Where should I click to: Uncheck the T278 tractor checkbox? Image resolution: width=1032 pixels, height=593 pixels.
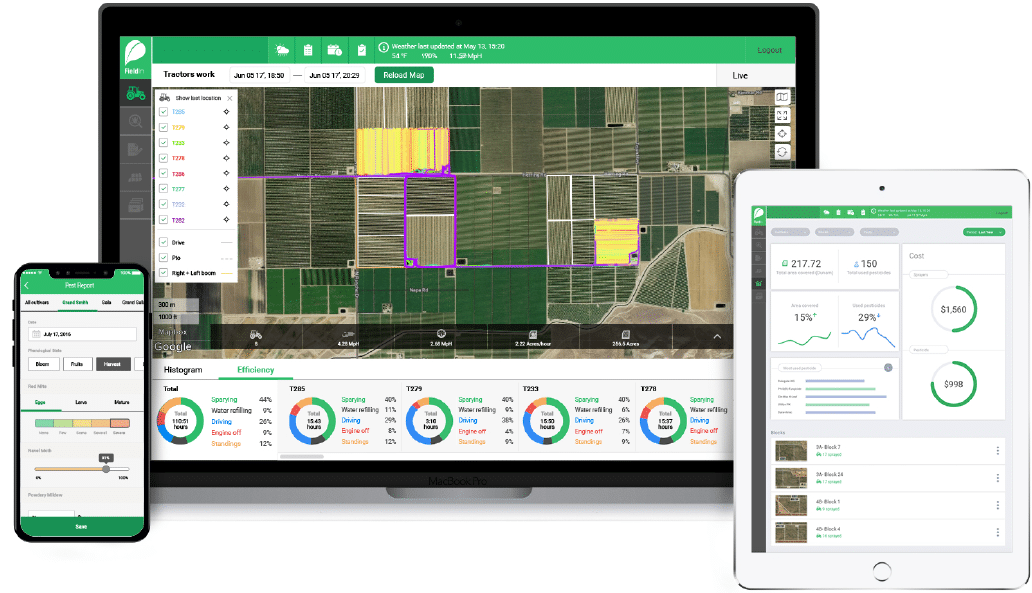point(163,158)
